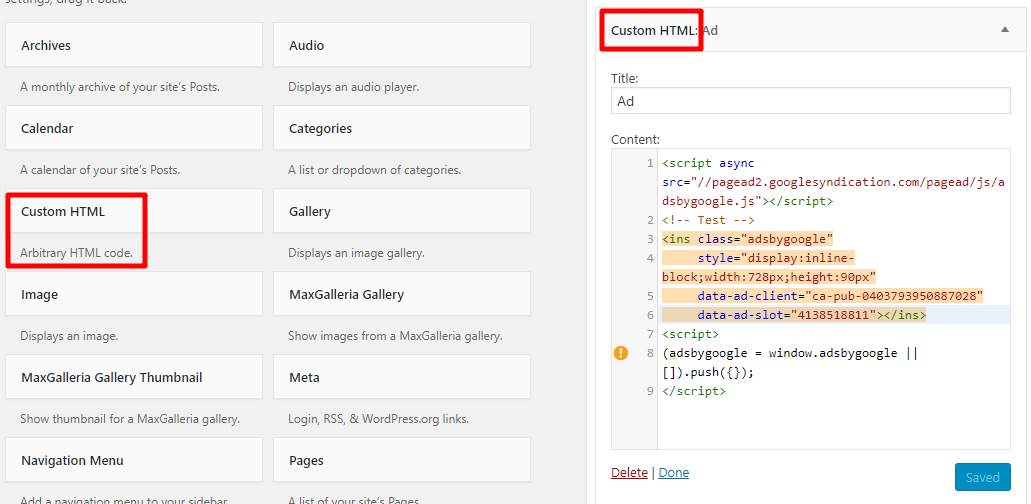Select the Pages widget
The image size is (1031, 504).
402,460
